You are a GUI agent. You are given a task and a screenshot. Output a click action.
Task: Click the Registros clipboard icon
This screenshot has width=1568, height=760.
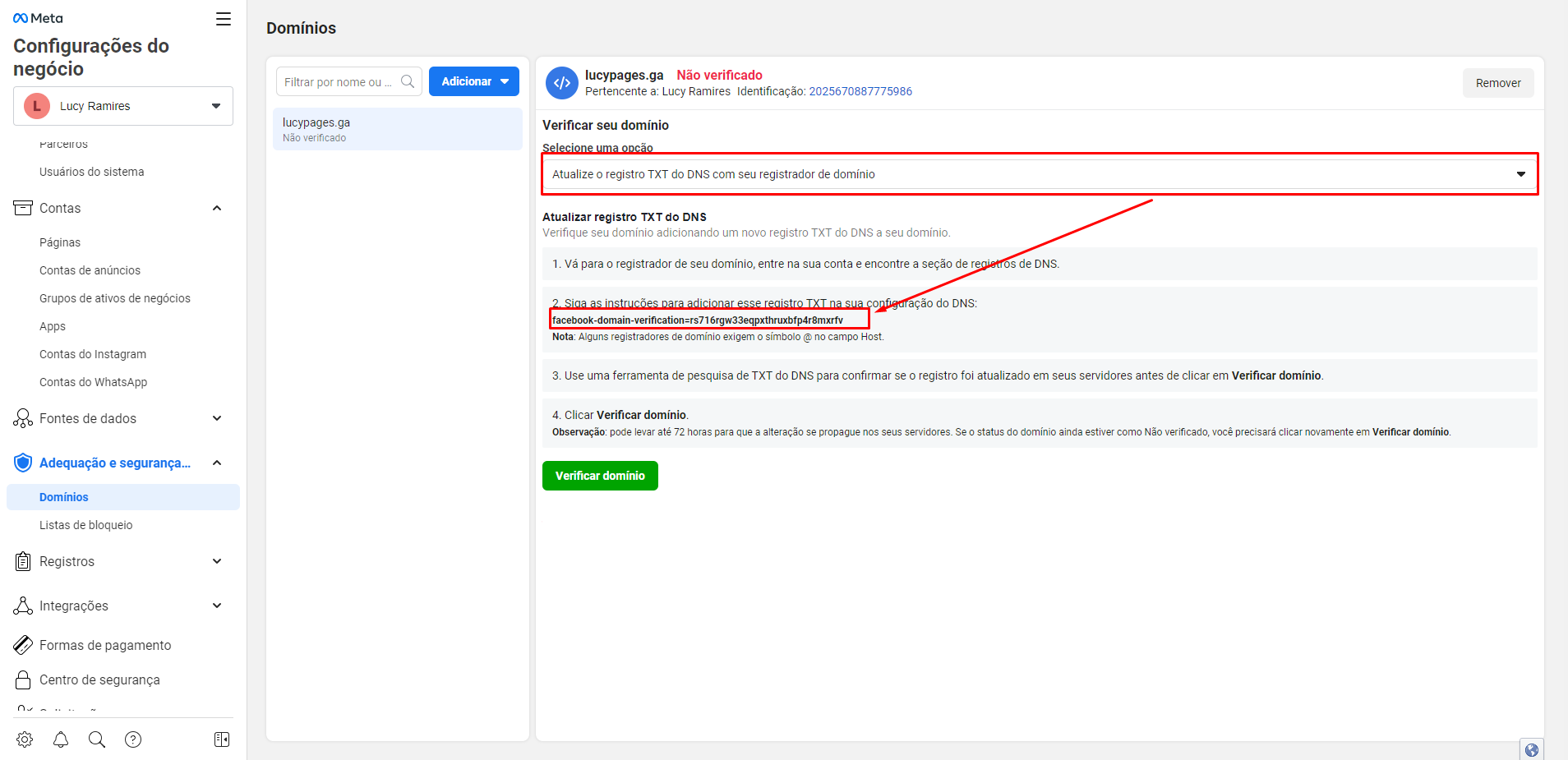click(x=23, y=561)
